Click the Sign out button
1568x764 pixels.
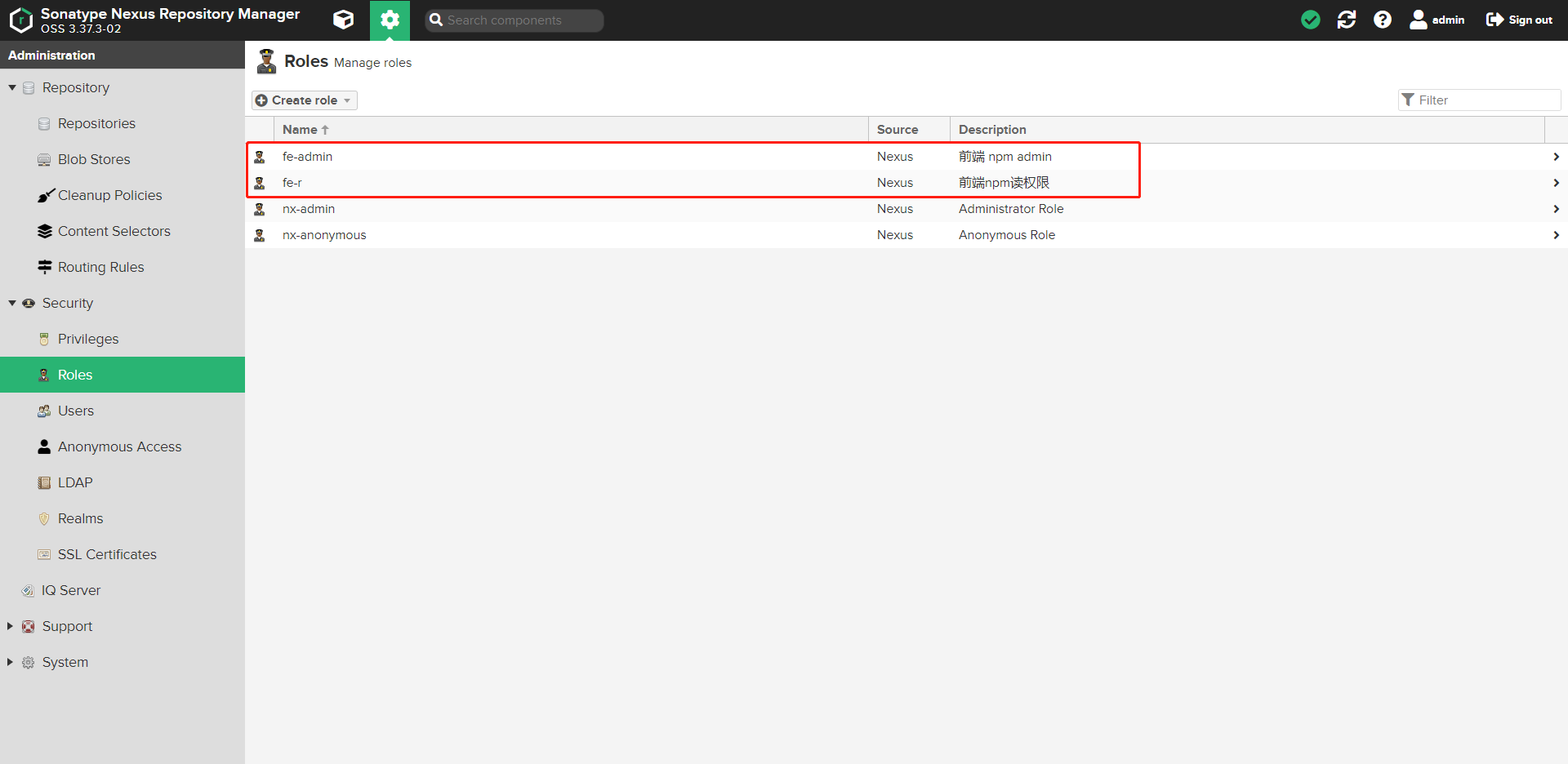[x=1519, y=20]
